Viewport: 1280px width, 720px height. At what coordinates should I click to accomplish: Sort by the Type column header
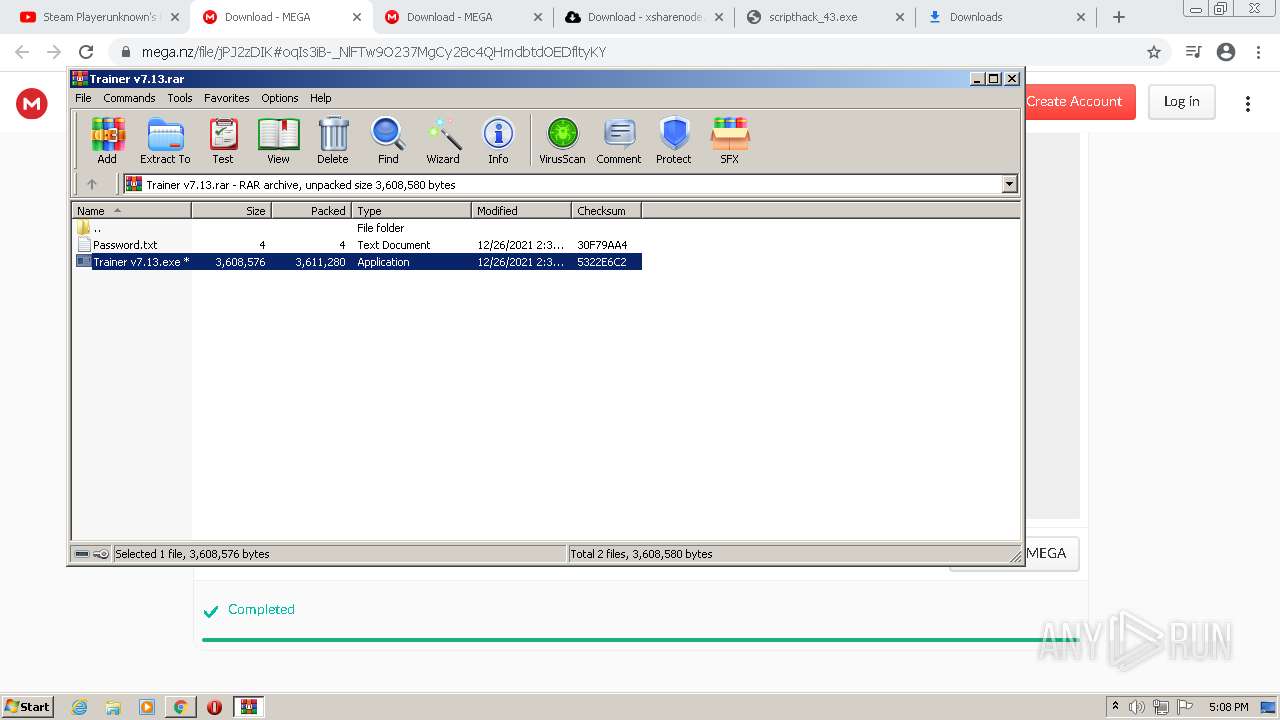click(x=411, y=211)
